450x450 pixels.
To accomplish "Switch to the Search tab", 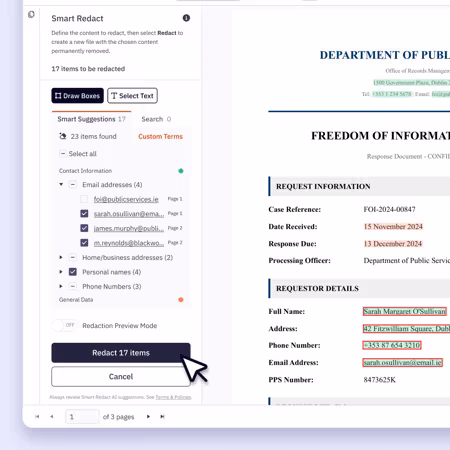I will [x=156, y=119].
